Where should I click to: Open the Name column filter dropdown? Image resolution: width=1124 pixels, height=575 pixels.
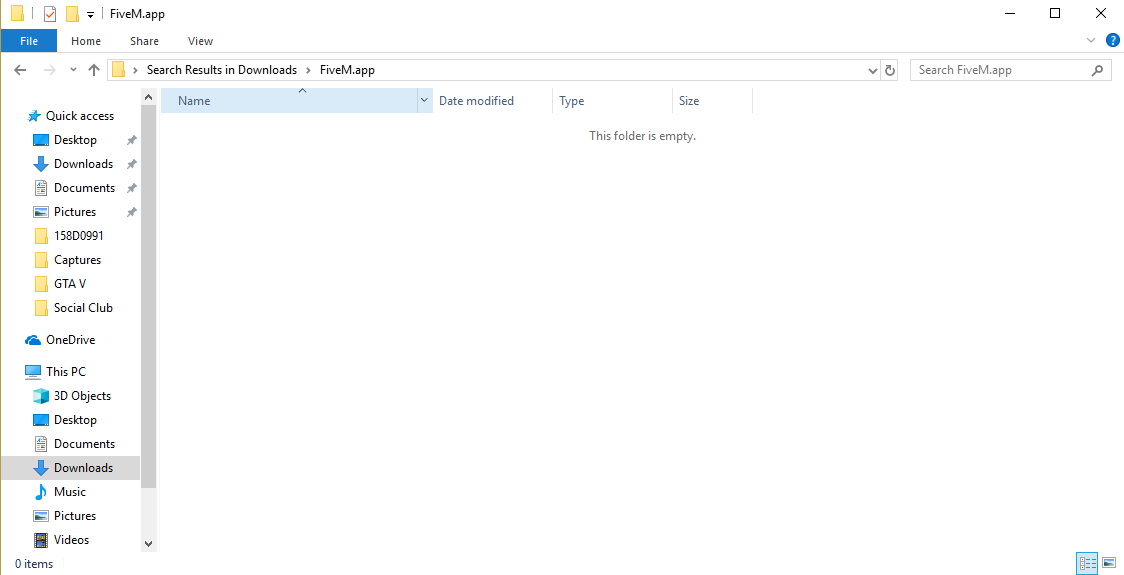pos(424,100)
